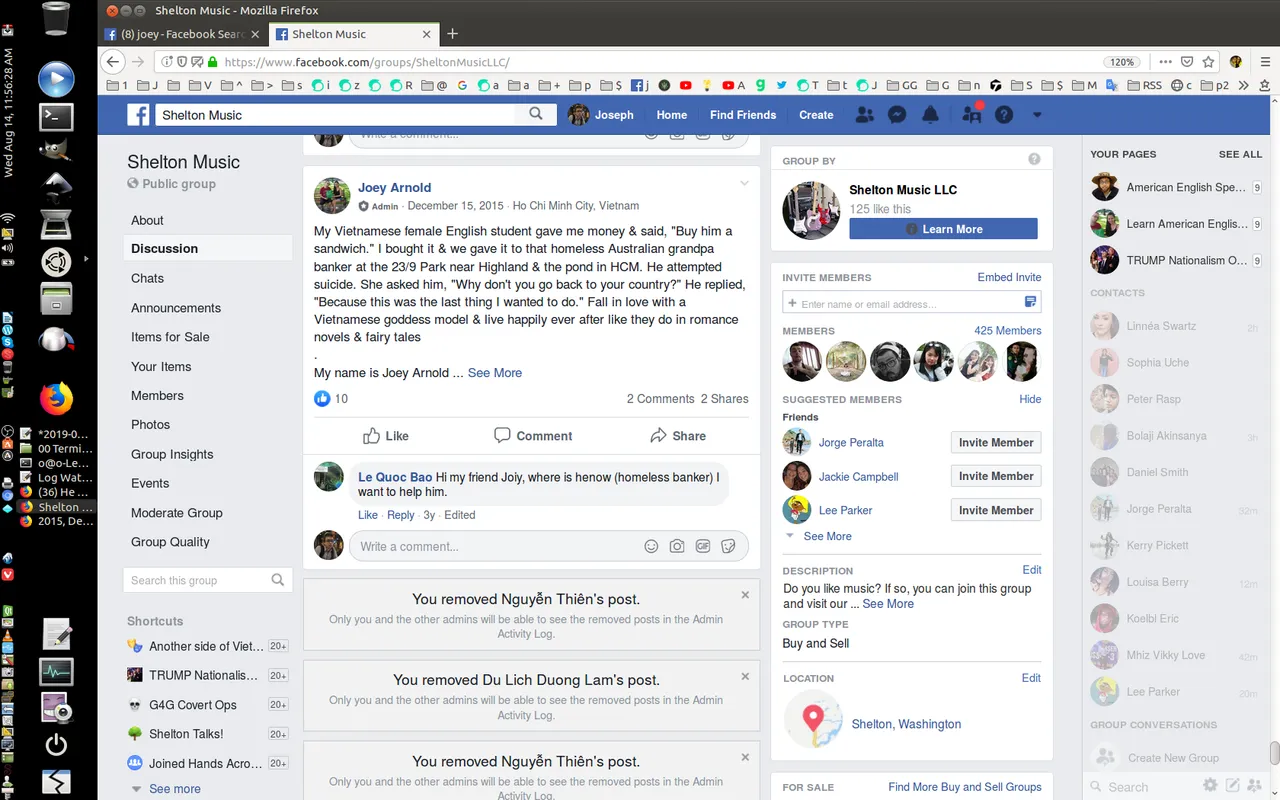Add sticker in comment box

(x=729, y=546)
